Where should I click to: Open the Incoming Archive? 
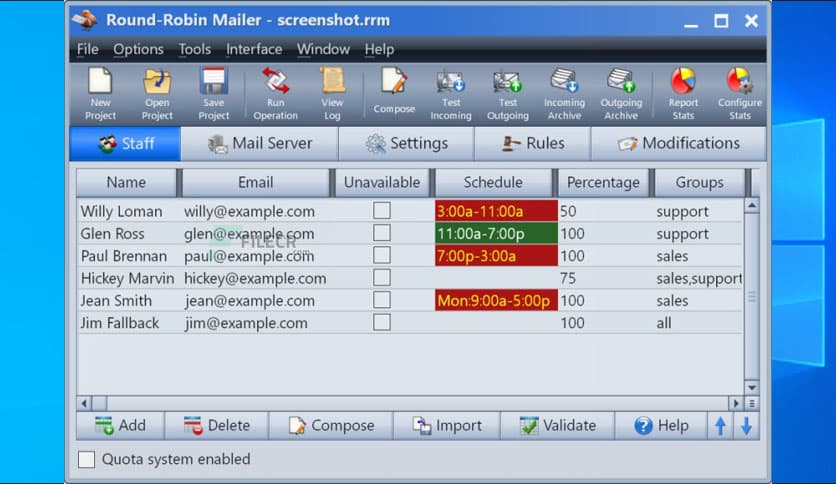[x=564, y=94]
